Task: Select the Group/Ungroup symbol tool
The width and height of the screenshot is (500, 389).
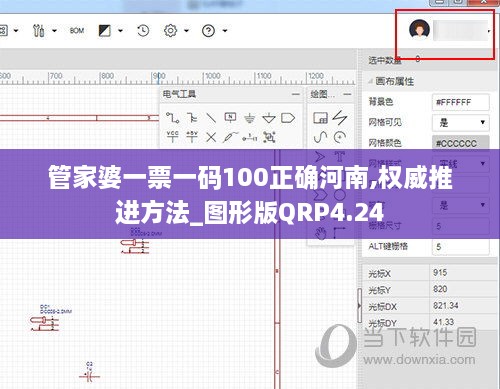Action: coord(269,137)
